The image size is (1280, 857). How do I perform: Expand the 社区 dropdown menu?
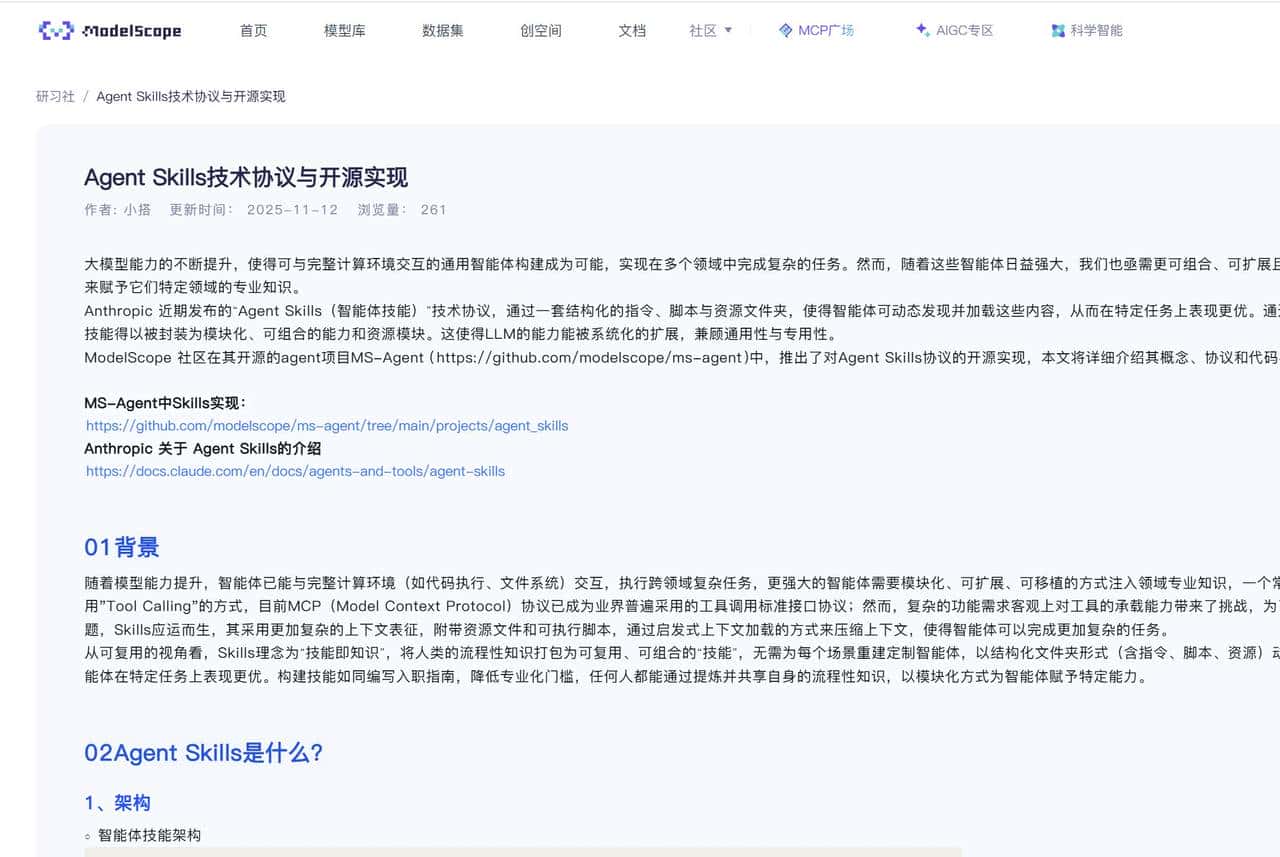pos(710,30)
